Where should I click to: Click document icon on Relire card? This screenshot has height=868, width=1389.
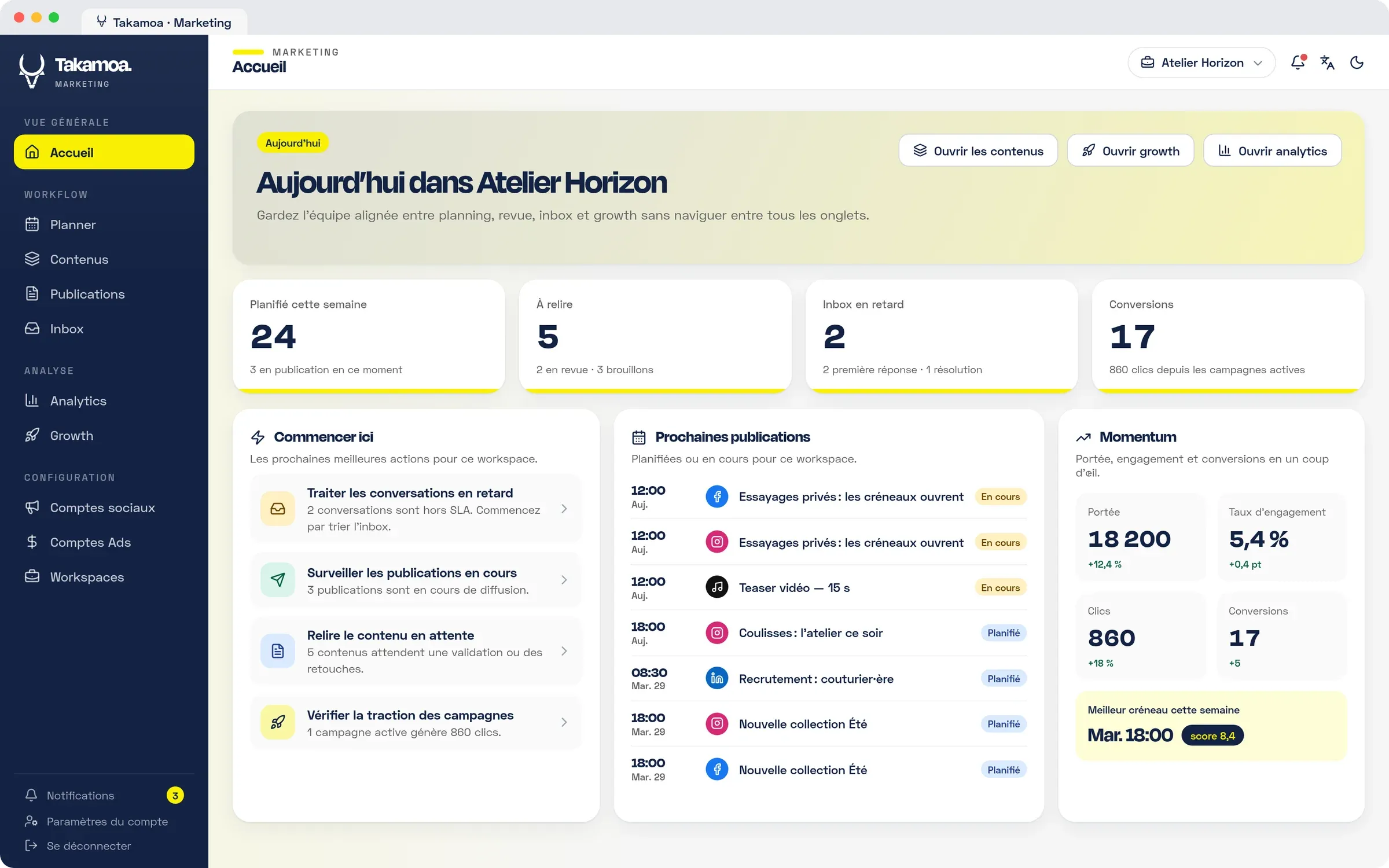pos(278,651)
